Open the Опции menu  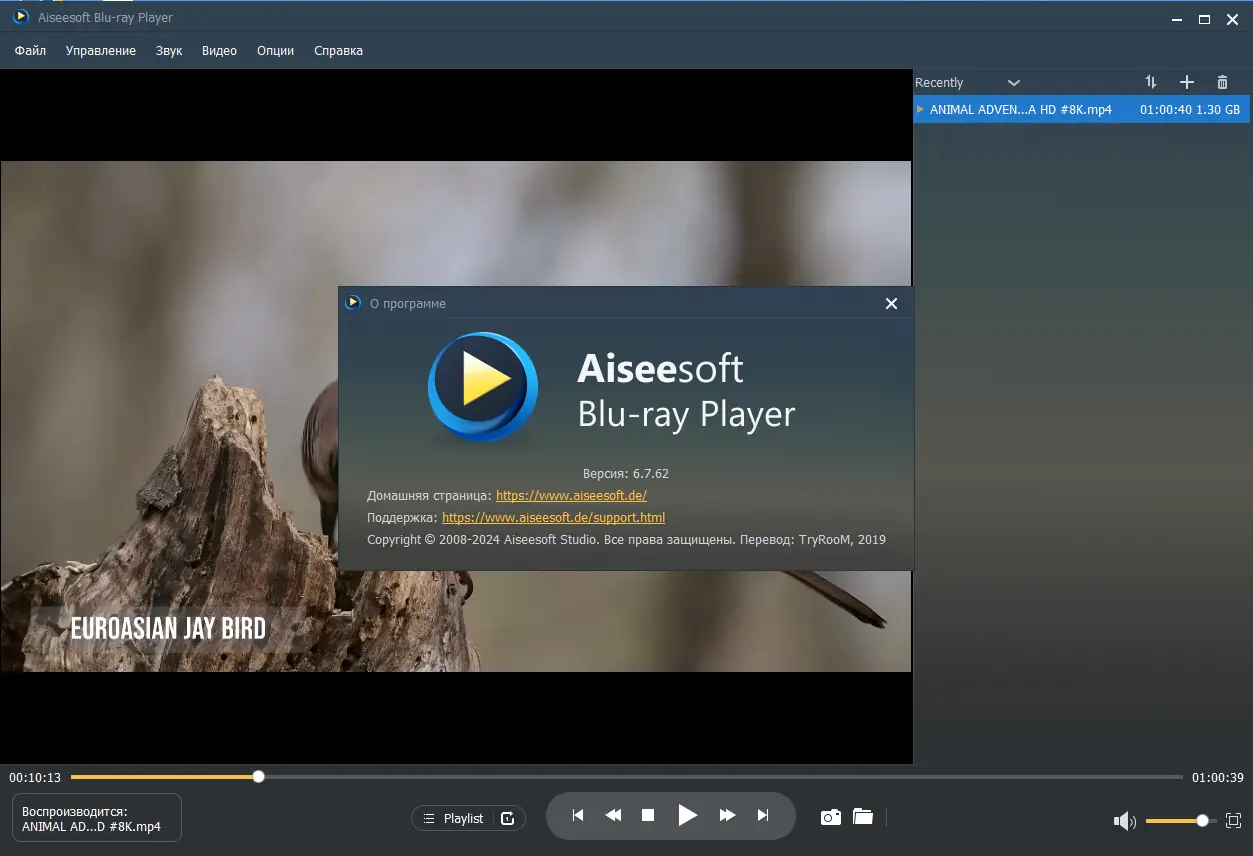click(x=275, y=51)
